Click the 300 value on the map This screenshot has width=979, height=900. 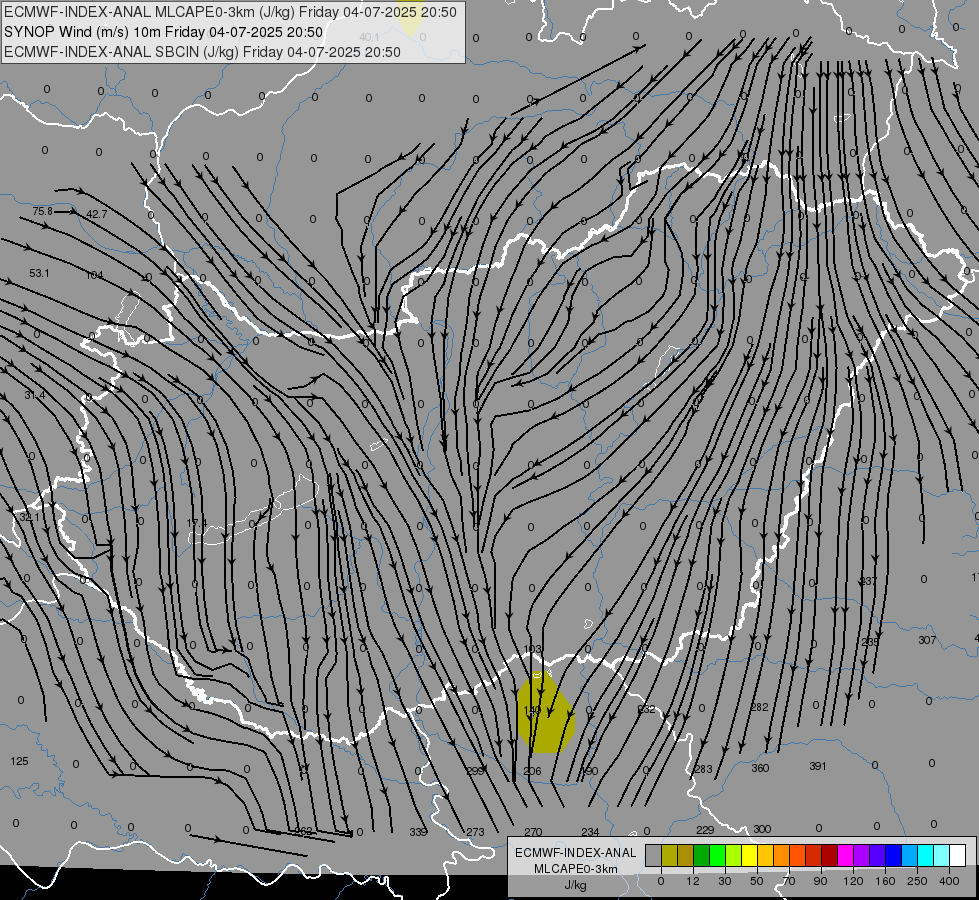pyautogui.click(x=762, y=829)
